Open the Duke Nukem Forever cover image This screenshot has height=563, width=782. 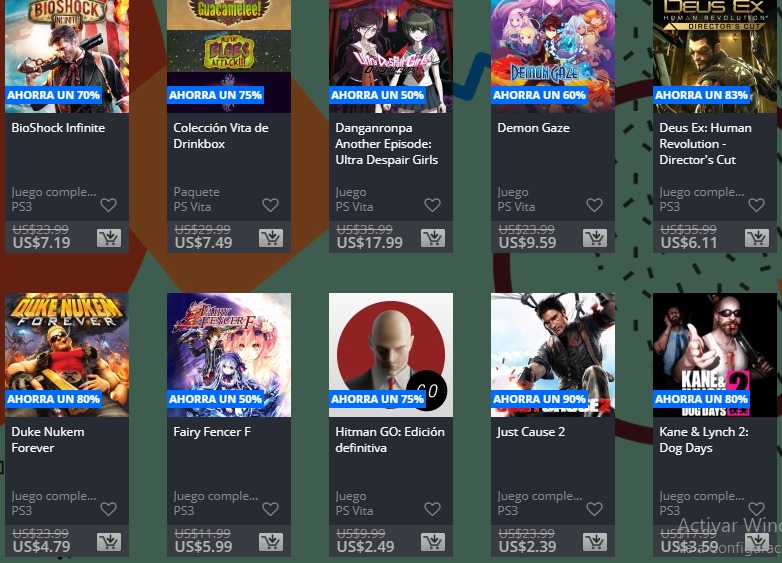coord(67,355)
